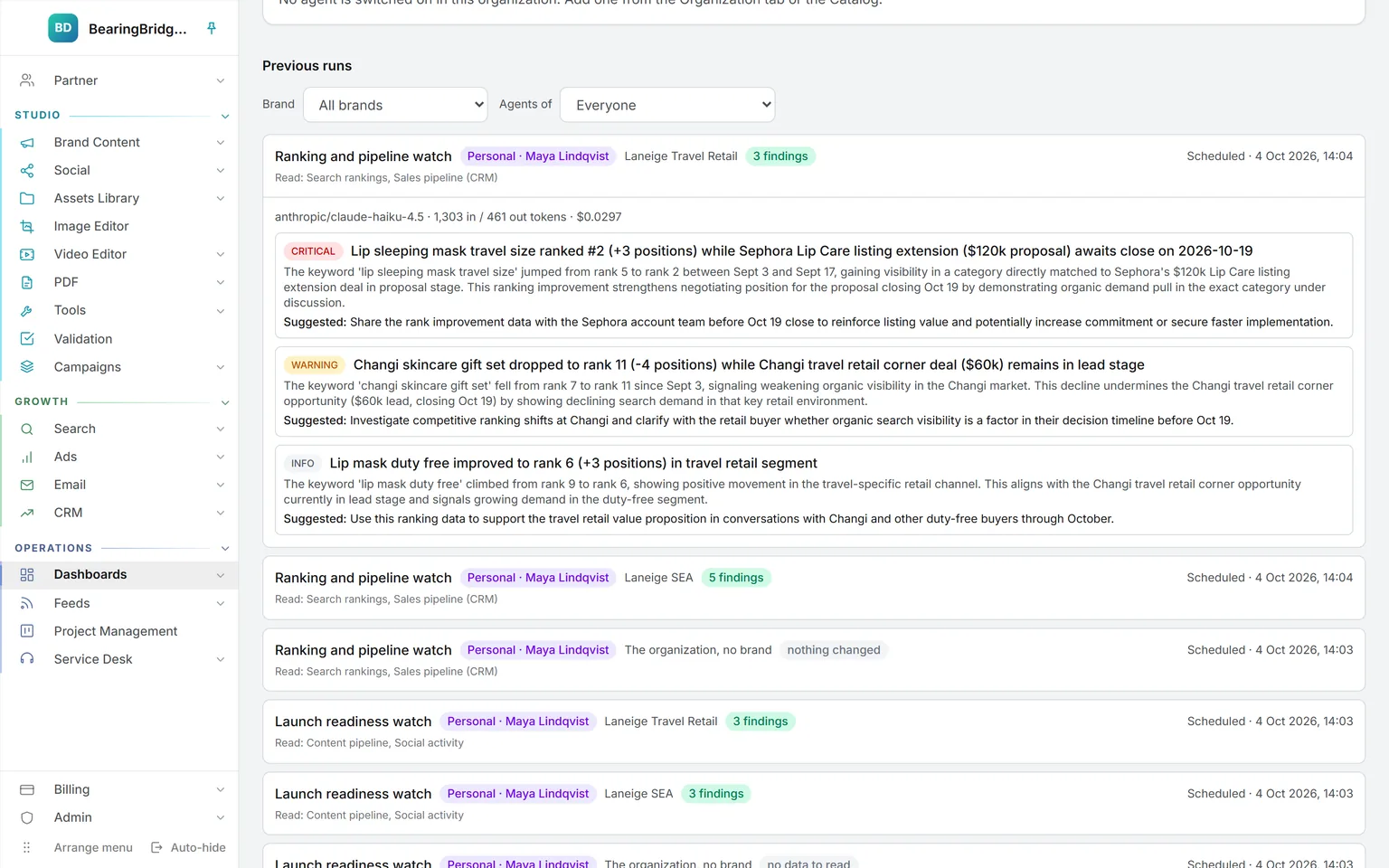Click the BD organization avatar

63,28
